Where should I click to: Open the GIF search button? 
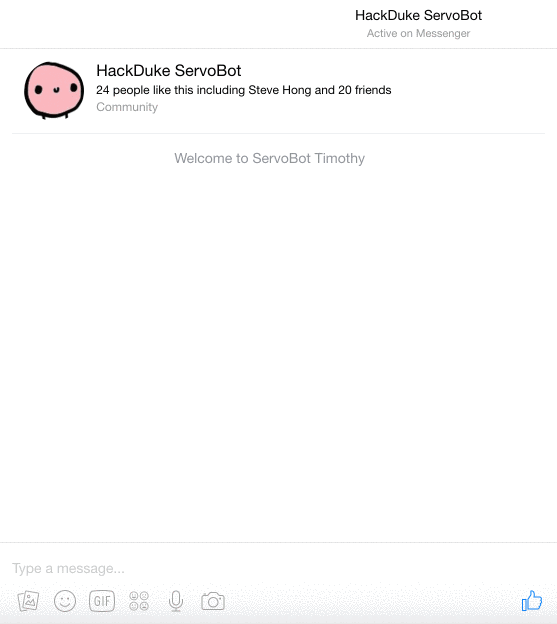(x=102, y=601)
